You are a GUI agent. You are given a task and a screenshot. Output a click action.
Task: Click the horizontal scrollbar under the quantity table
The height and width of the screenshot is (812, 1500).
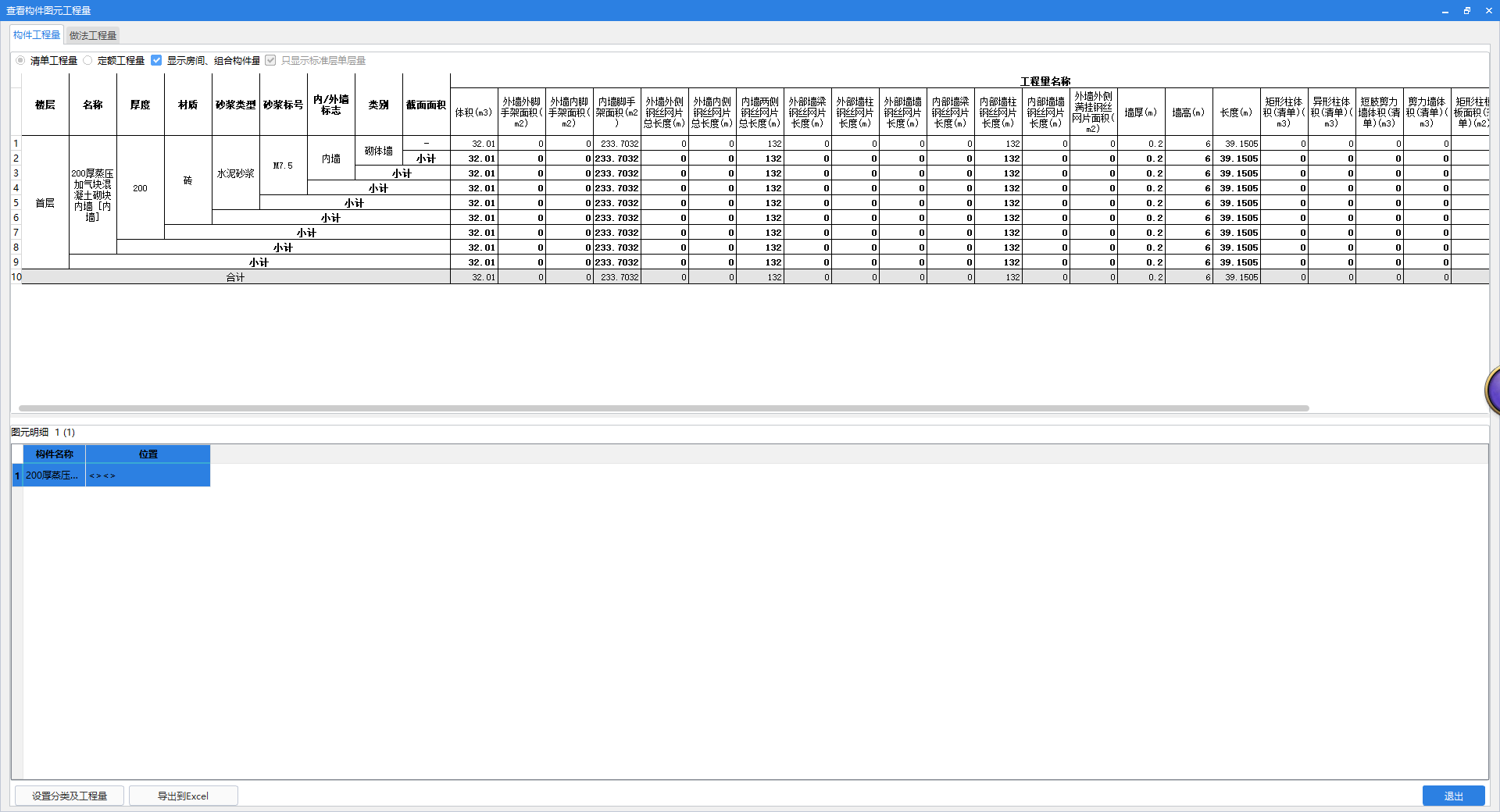click(664, 408)
